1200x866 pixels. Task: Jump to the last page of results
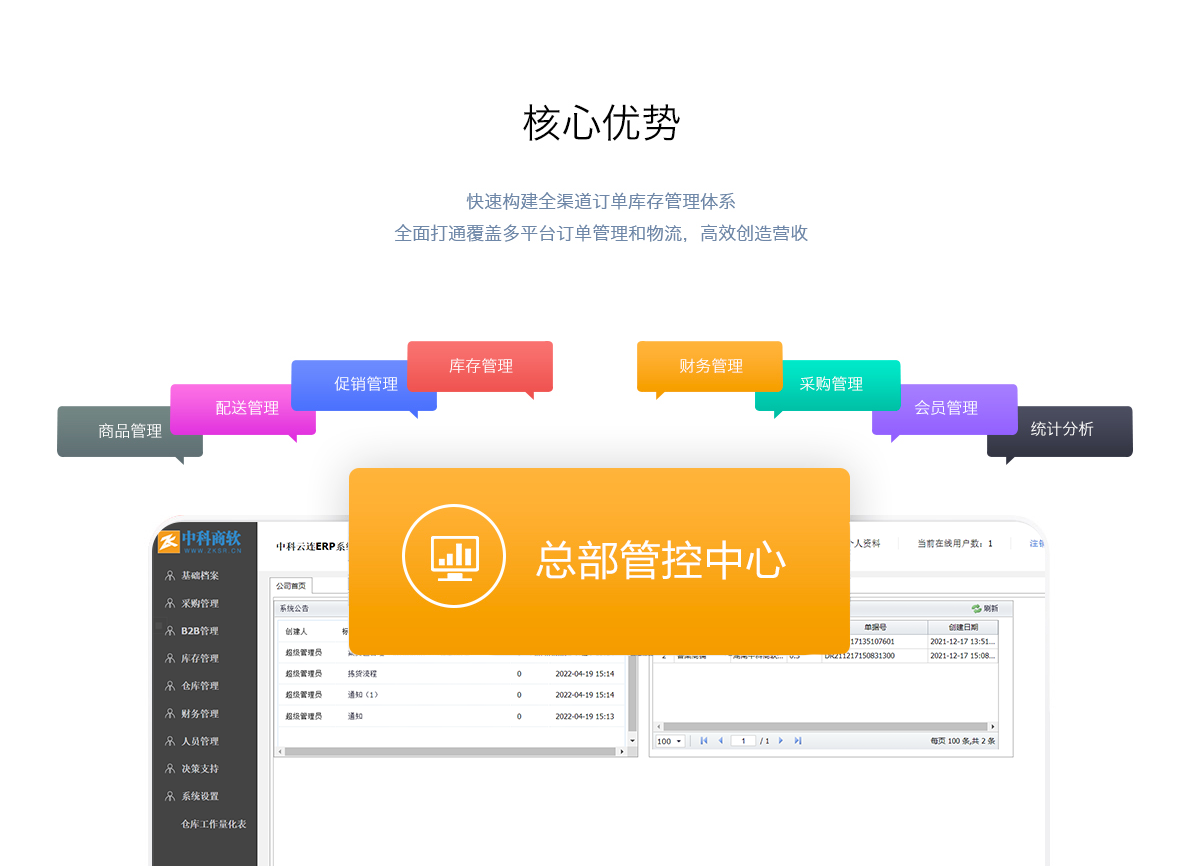click(797, 741)
